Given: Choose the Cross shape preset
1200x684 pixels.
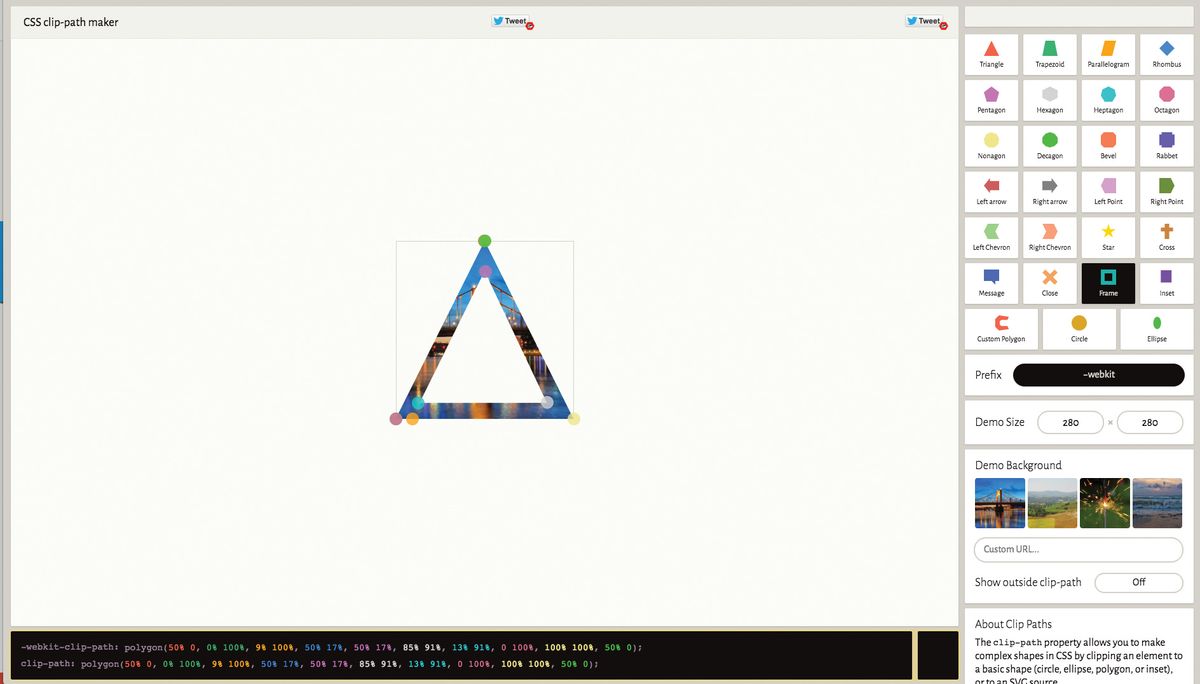Looking at the screenshot, I should [1166, 237].
